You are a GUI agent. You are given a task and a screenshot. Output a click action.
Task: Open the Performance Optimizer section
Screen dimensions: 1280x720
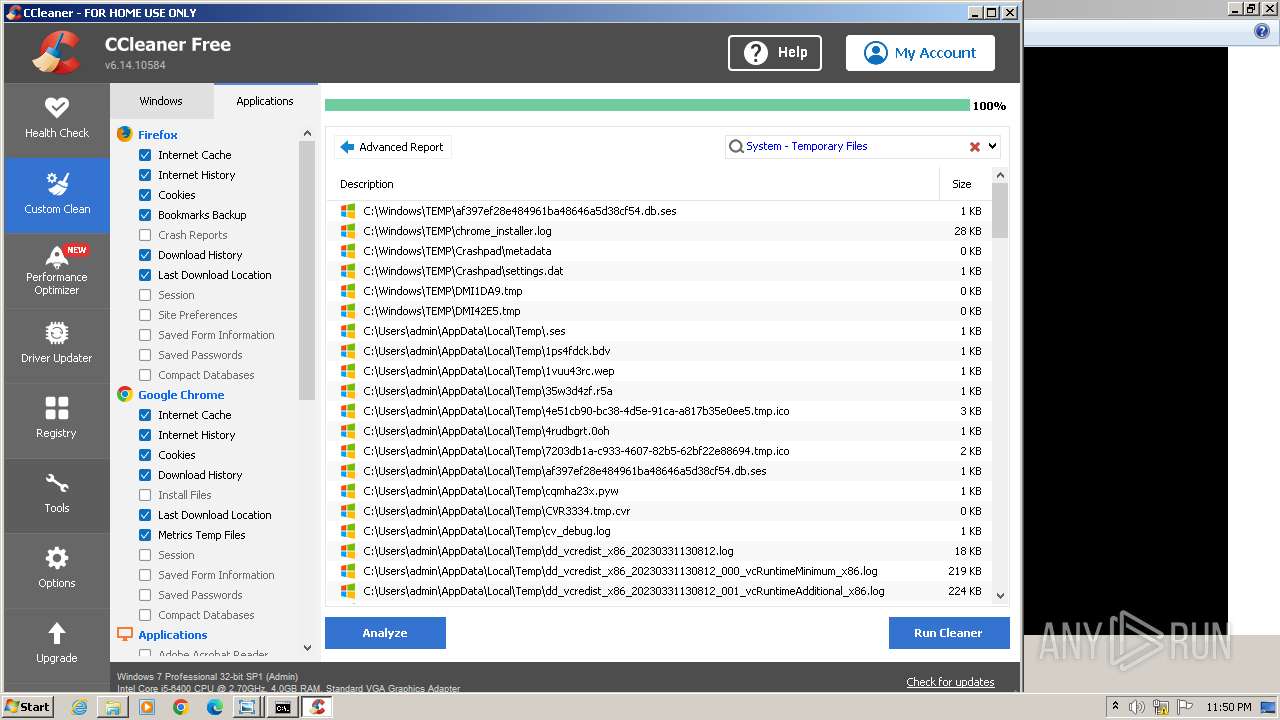click(57, 271)
